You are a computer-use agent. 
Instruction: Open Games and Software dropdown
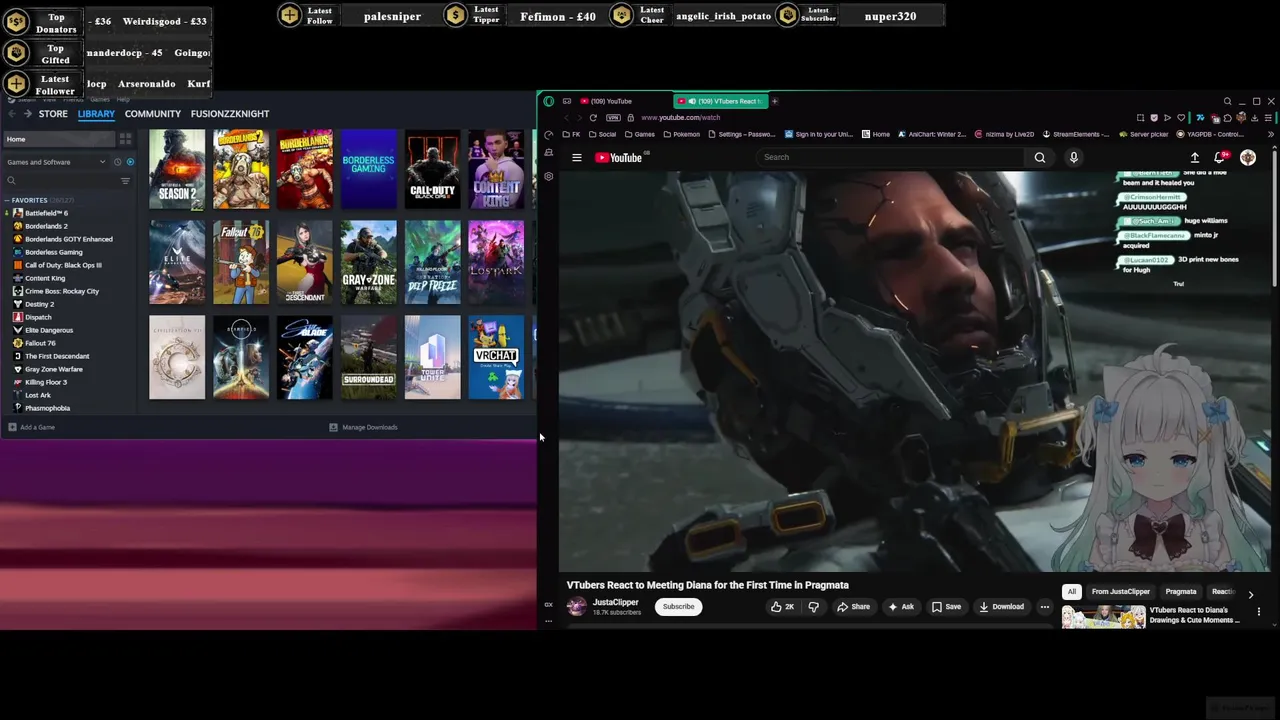point(56,162)
